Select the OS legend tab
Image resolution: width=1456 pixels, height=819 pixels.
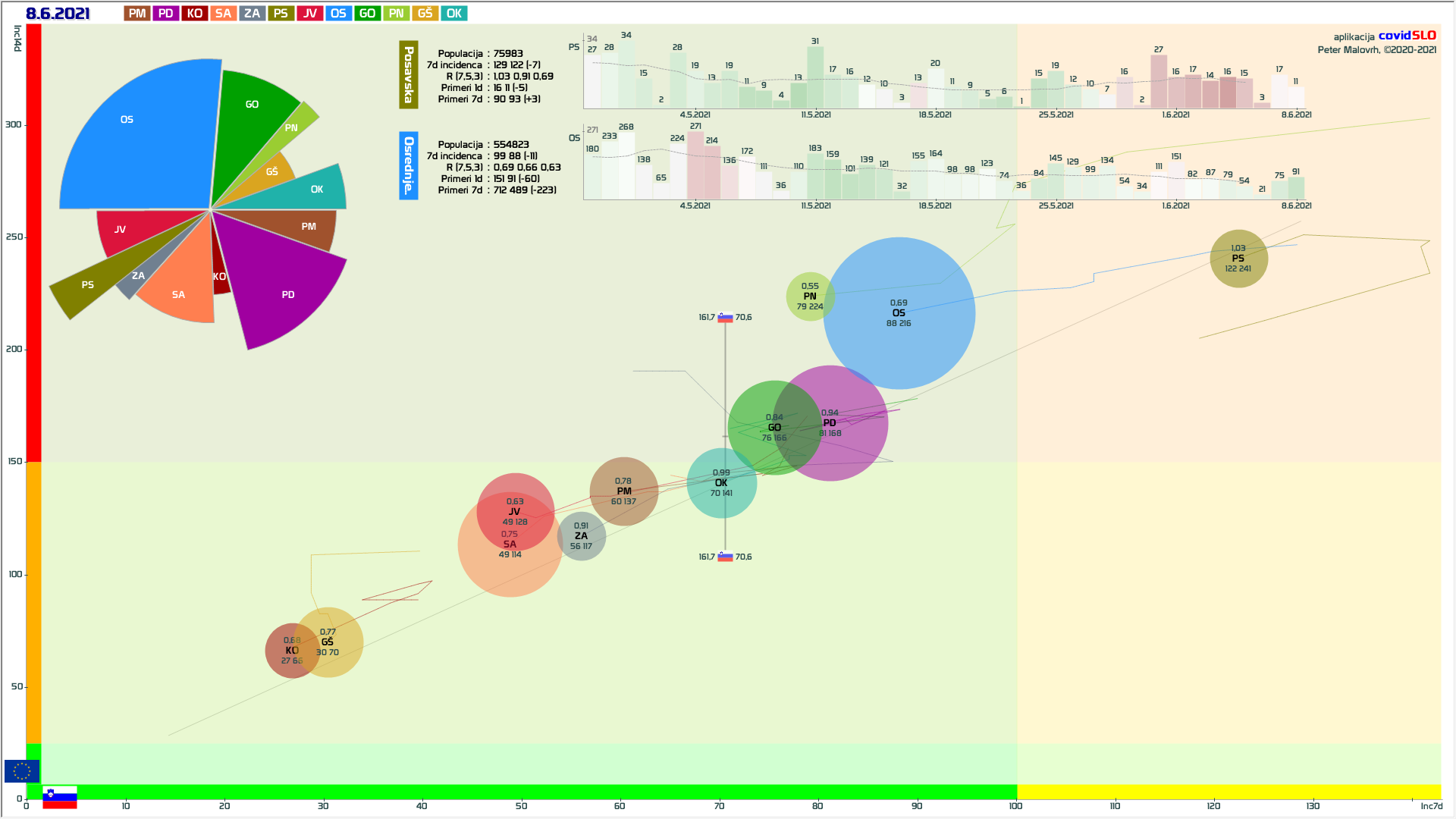[338, 14]
